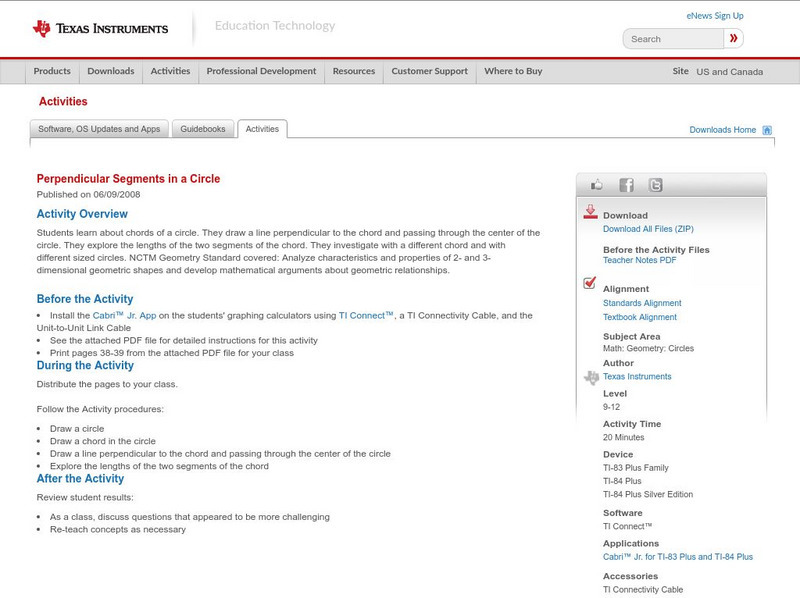The image size is (800, 598).
Task: Click the red download arrow icon
Action: (590, 212)
